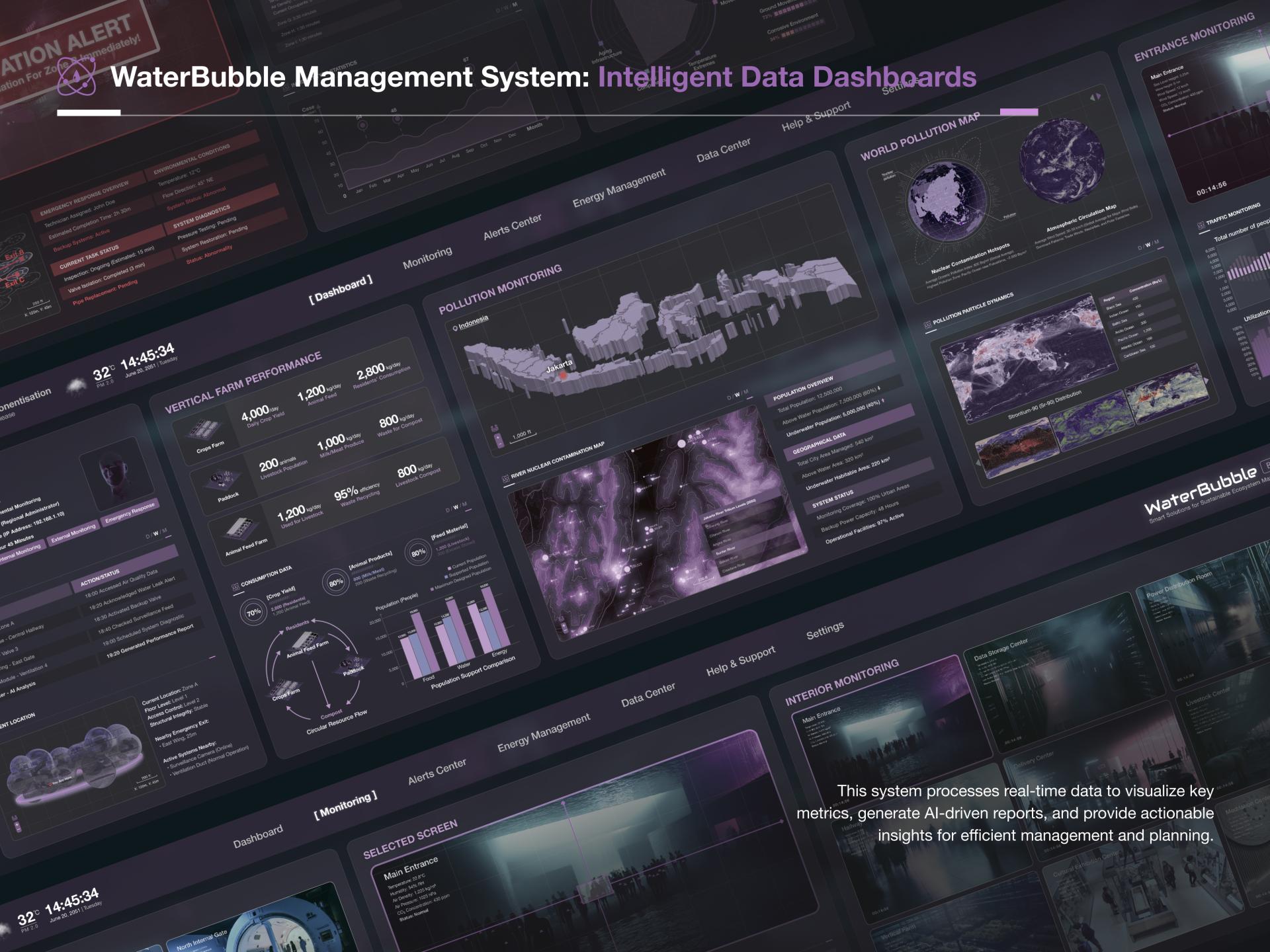Image resolution: width=1270 pixels, height=952 pixels.
Task: Click the Indonesia location pin icon
Action: [455, 328]
